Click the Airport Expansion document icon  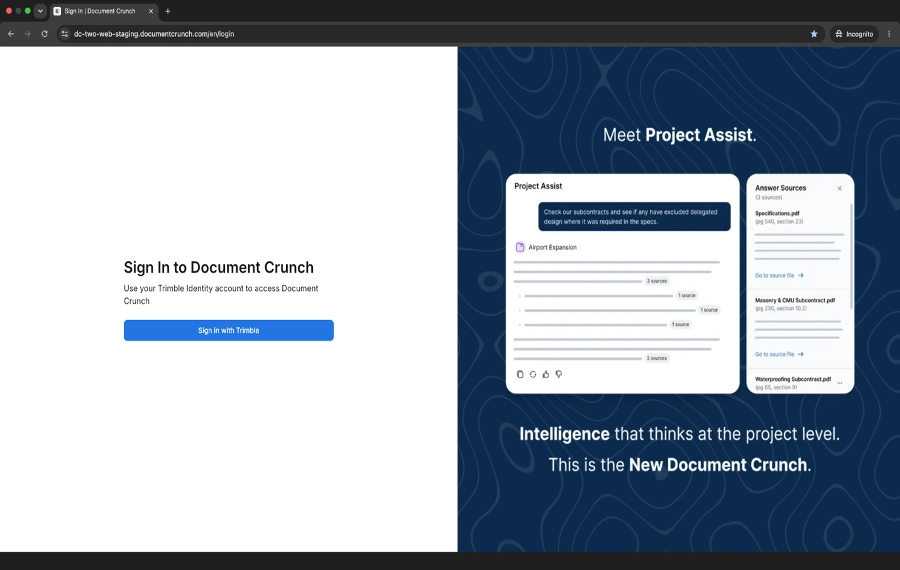(520, 247)
